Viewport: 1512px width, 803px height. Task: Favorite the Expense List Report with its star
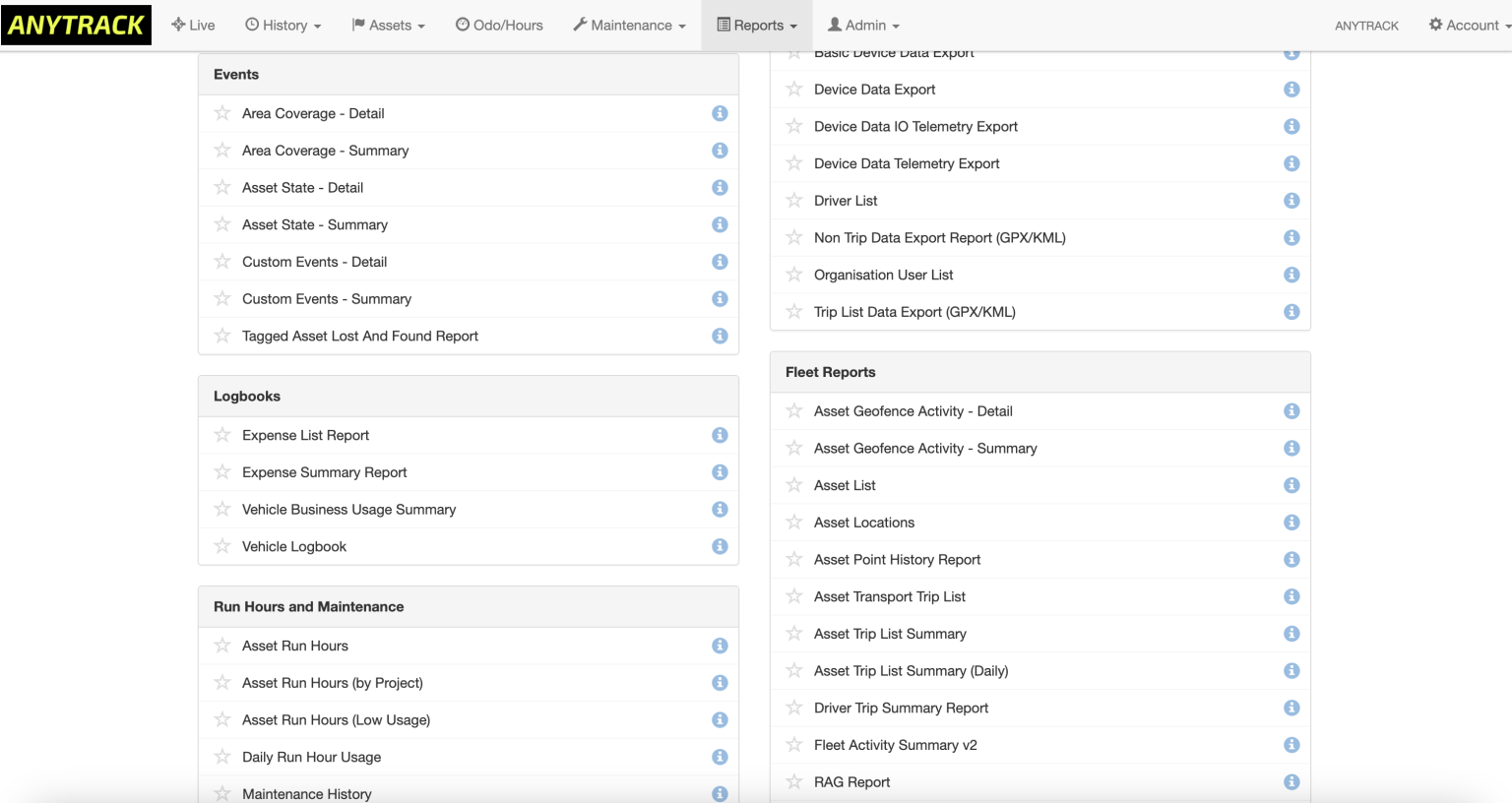click(x=221, y=434)
